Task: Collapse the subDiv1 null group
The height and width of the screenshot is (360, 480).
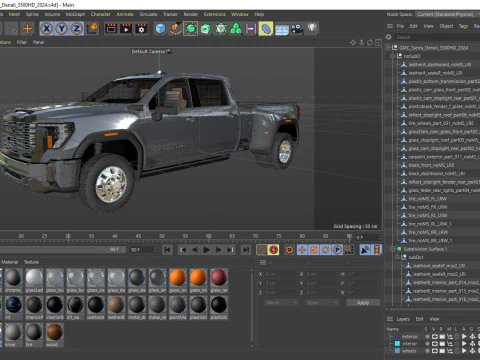Action: point(397,257)
